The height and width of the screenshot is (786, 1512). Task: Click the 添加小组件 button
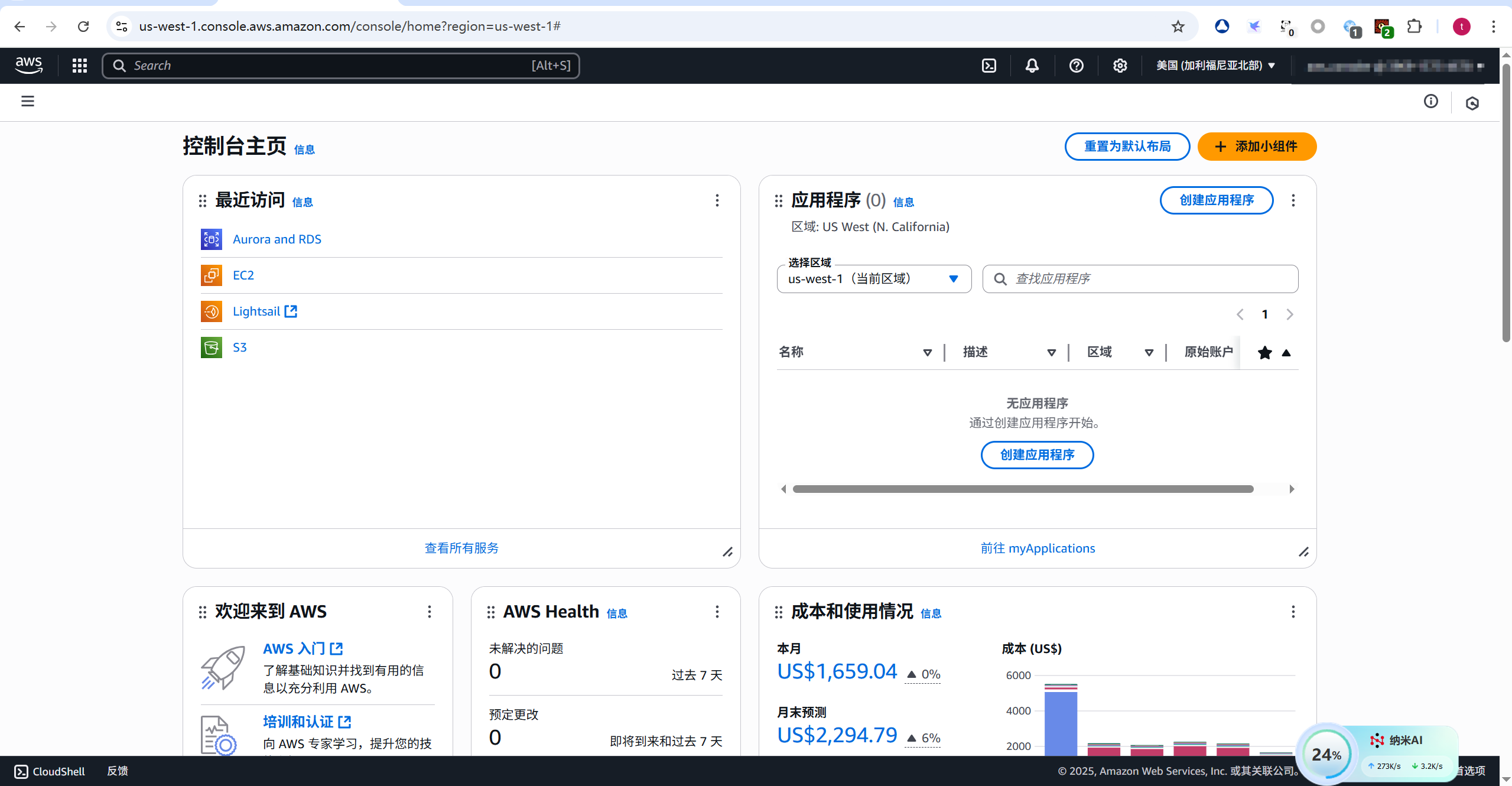(x=1257, y=147)
